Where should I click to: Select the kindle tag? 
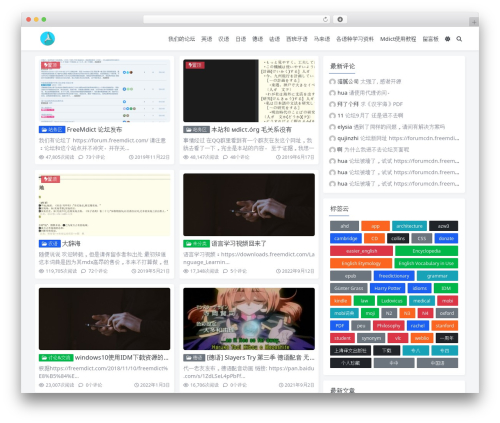[340, 301]
